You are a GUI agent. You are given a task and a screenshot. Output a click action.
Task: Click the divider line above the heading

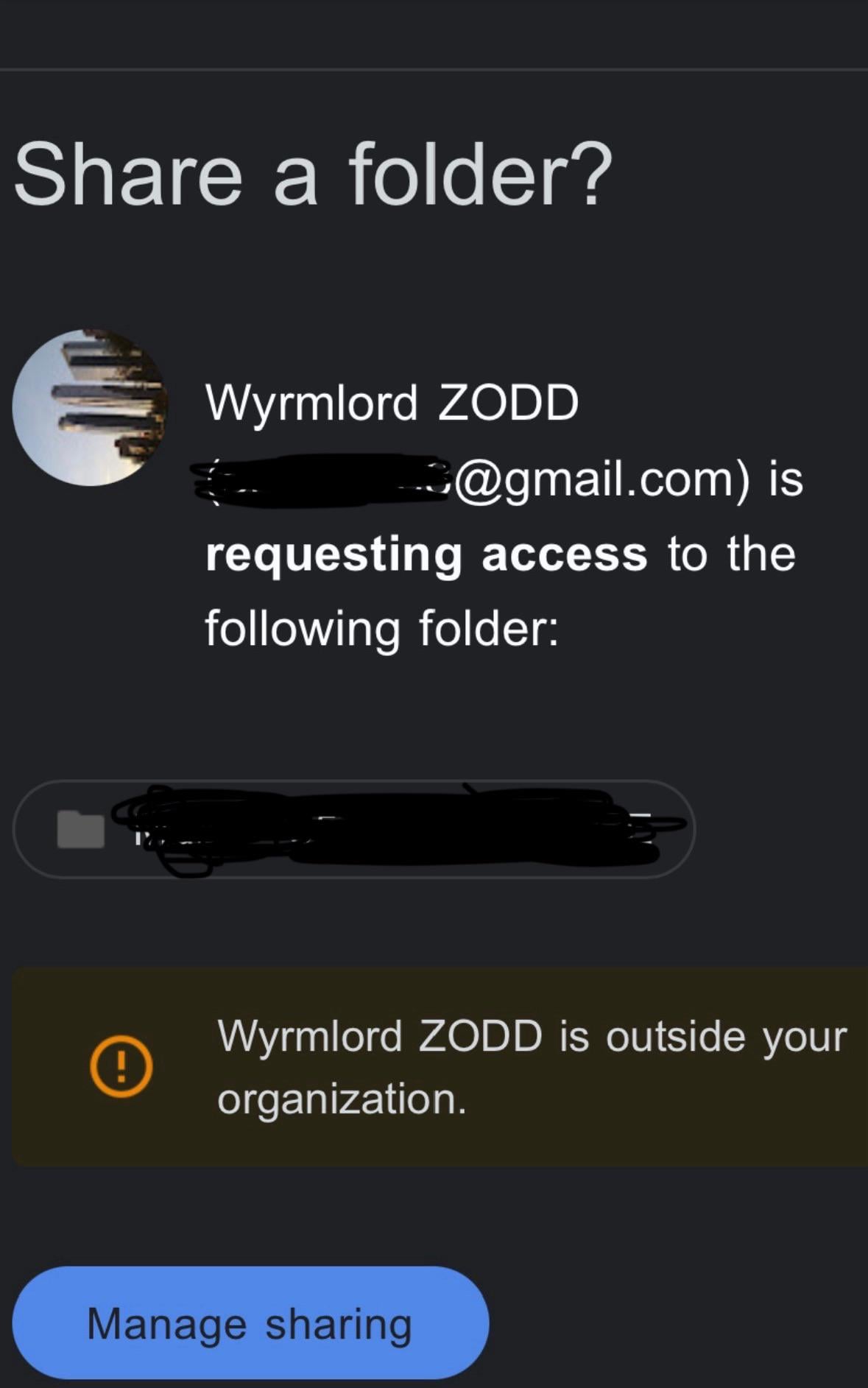(434, 70)
